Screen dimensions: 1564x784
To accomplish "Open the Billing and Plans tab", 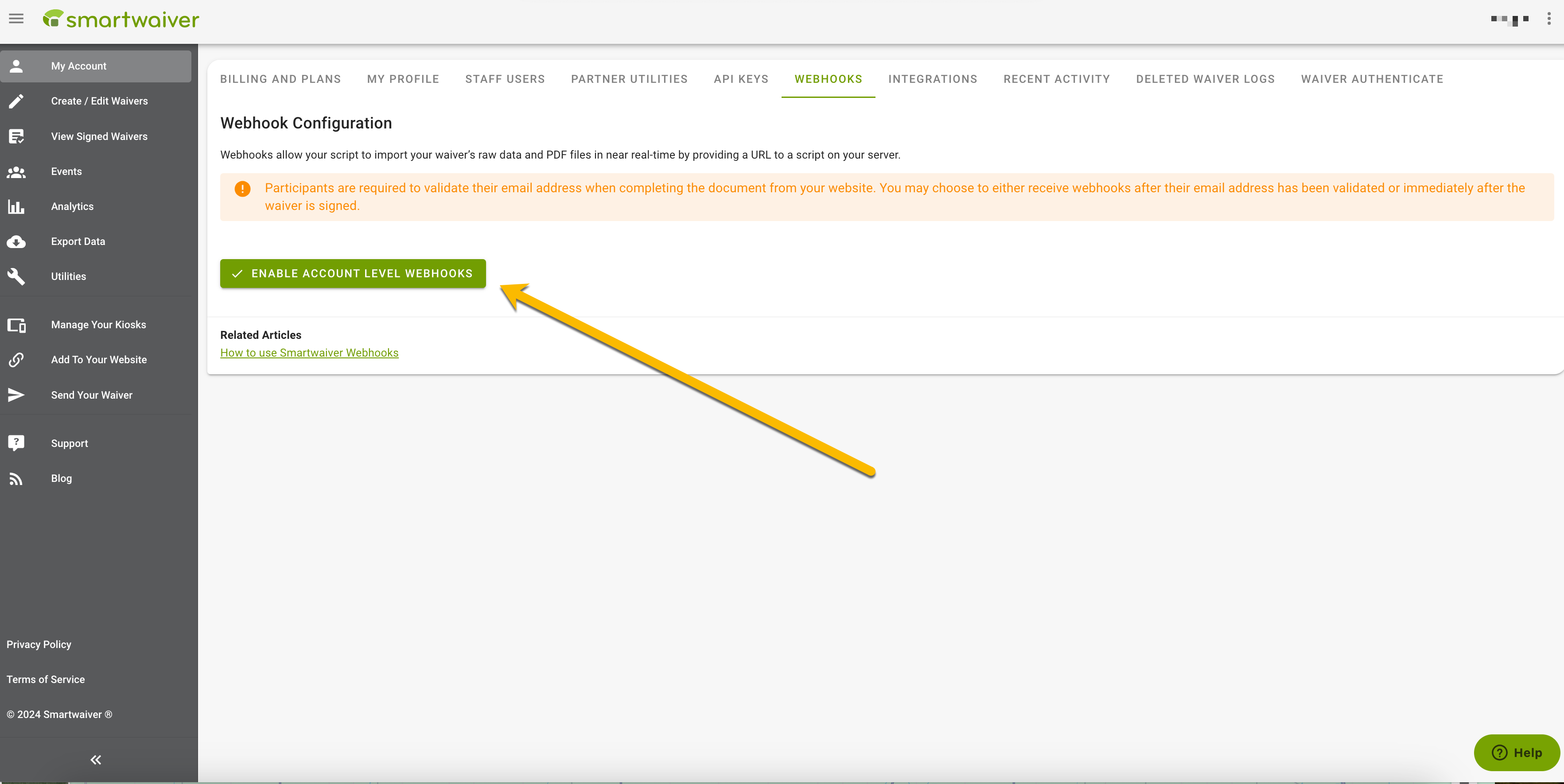I will pos(280,79).
